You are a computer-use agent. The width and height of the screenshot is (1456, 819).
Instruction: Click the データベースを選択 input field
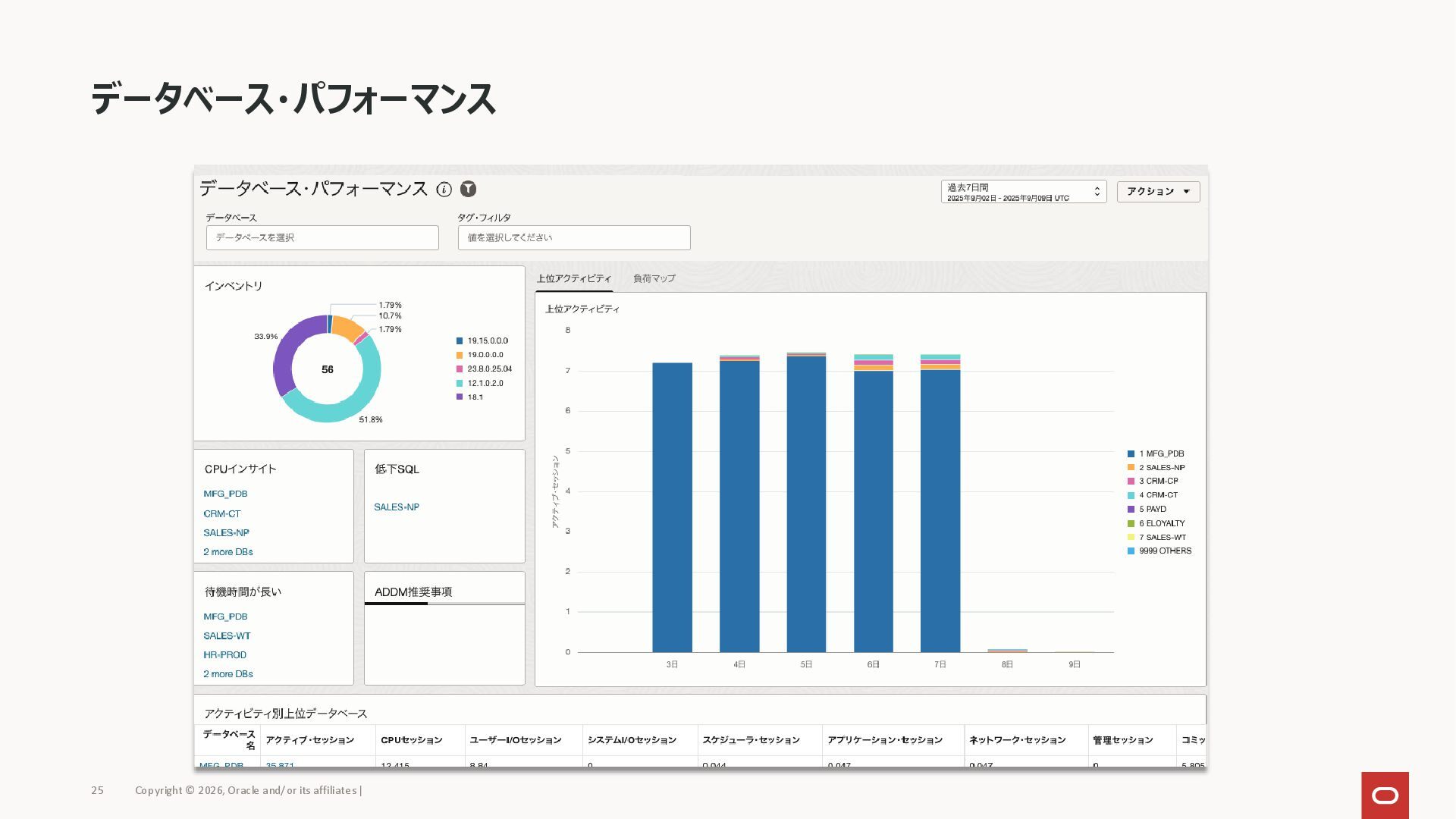pos(322,238)
